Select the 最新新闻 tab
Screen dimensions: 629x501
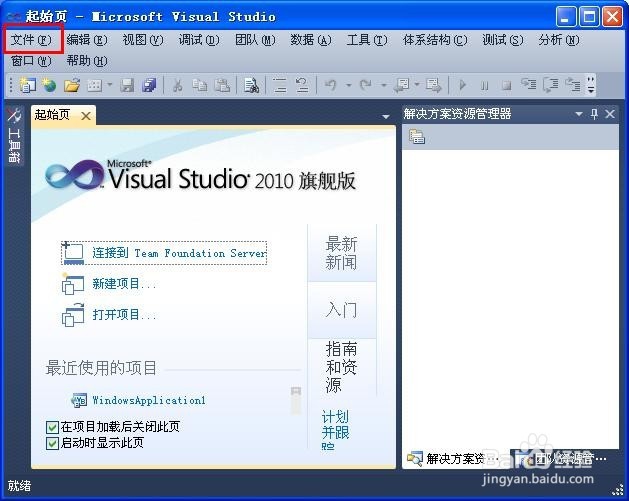[341, 253]
